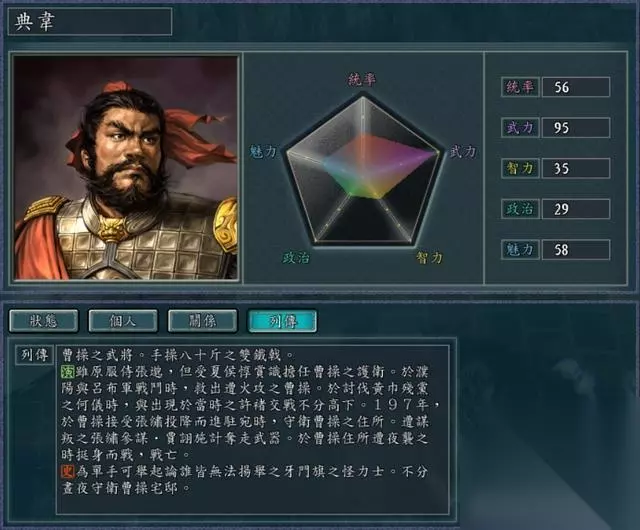Click the green 演 marker icon in biography
This screenshot has height=530, width=640.
pos(67,372)
